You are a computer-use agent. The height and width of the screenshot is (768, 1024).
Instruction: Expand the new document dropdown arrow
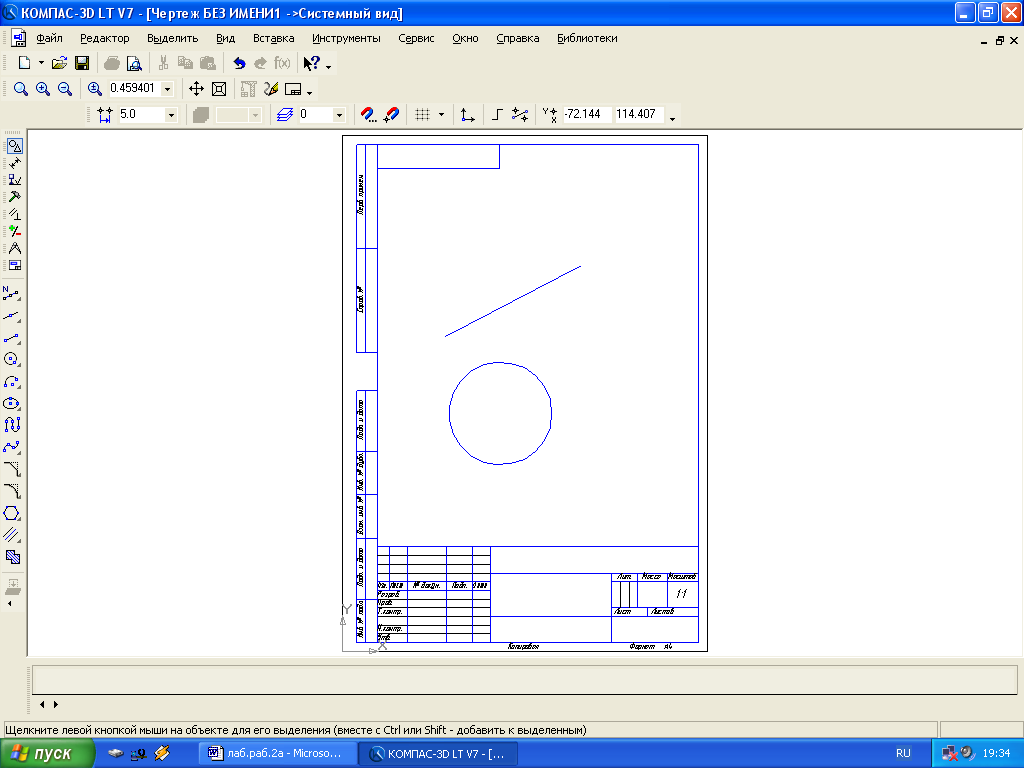pos(41,63)
